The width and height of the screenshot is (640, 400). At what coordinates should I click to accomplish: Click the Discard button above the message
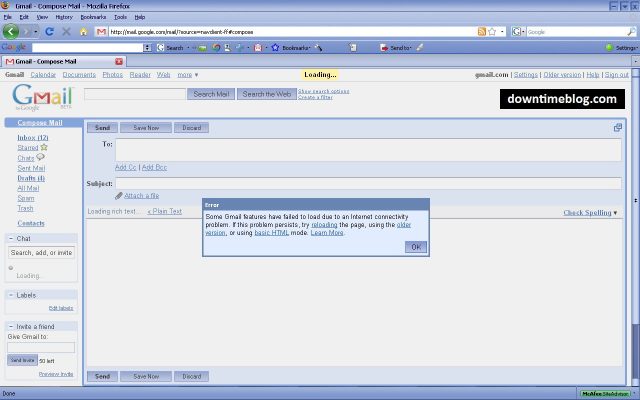pos(191,128)
